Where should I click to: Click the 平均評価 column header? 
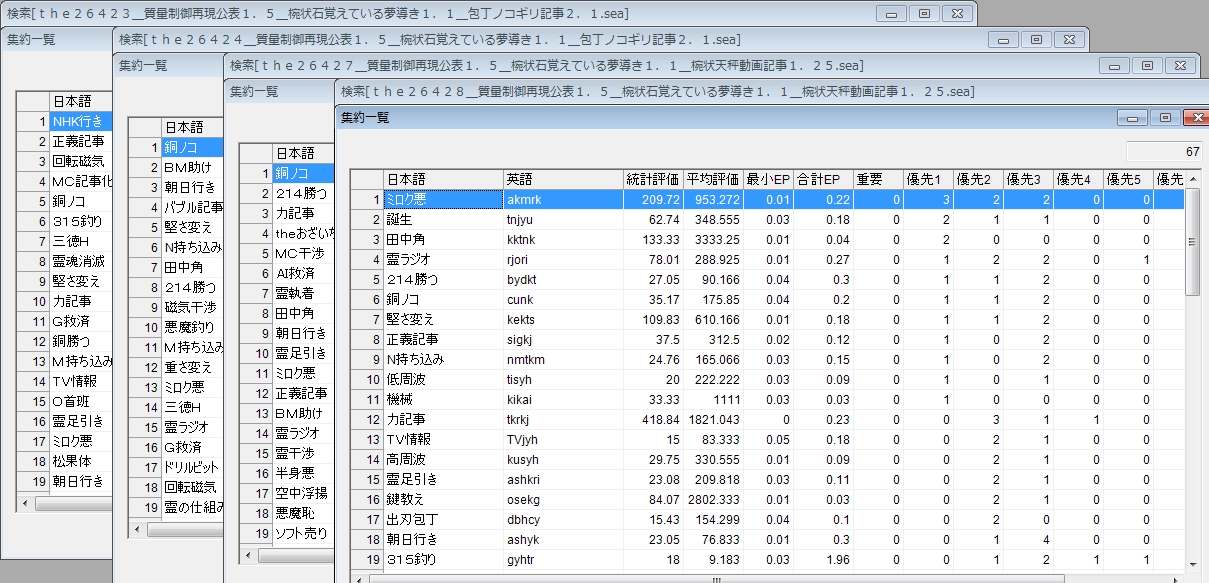712,179
